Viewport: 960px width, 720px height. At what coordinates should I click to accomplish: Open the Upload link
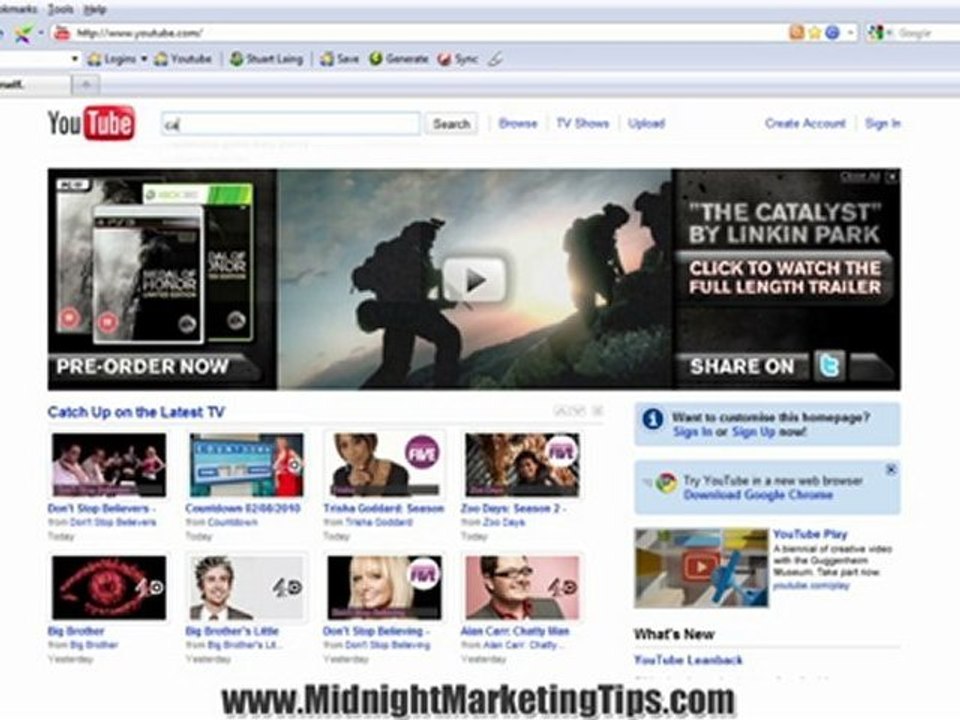pos(647,123)
